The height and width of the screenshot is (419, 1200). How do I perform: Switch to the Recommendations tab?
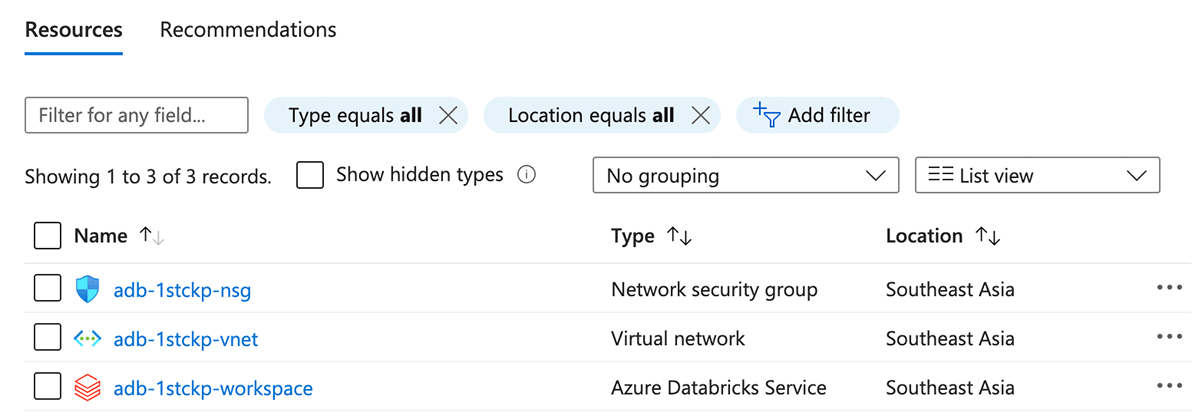(x=248, y=30)
